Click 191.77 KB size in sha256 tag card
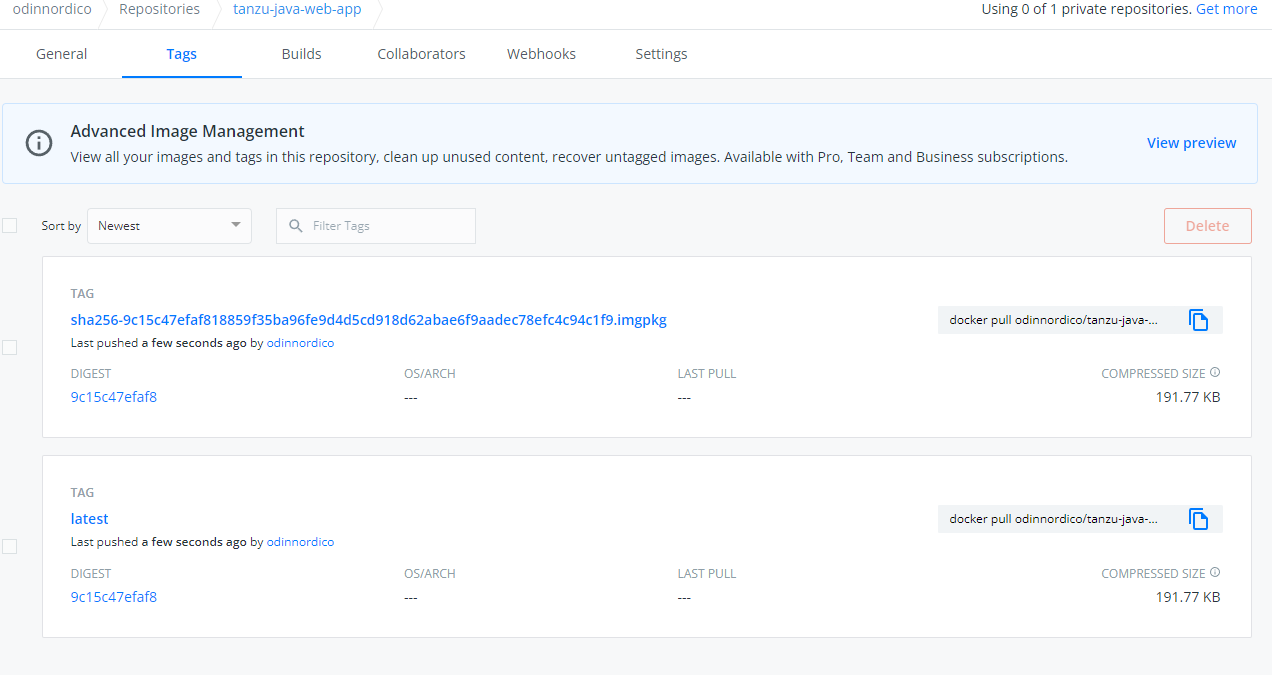The image size is (1272, 675). tap(1188, 397)
